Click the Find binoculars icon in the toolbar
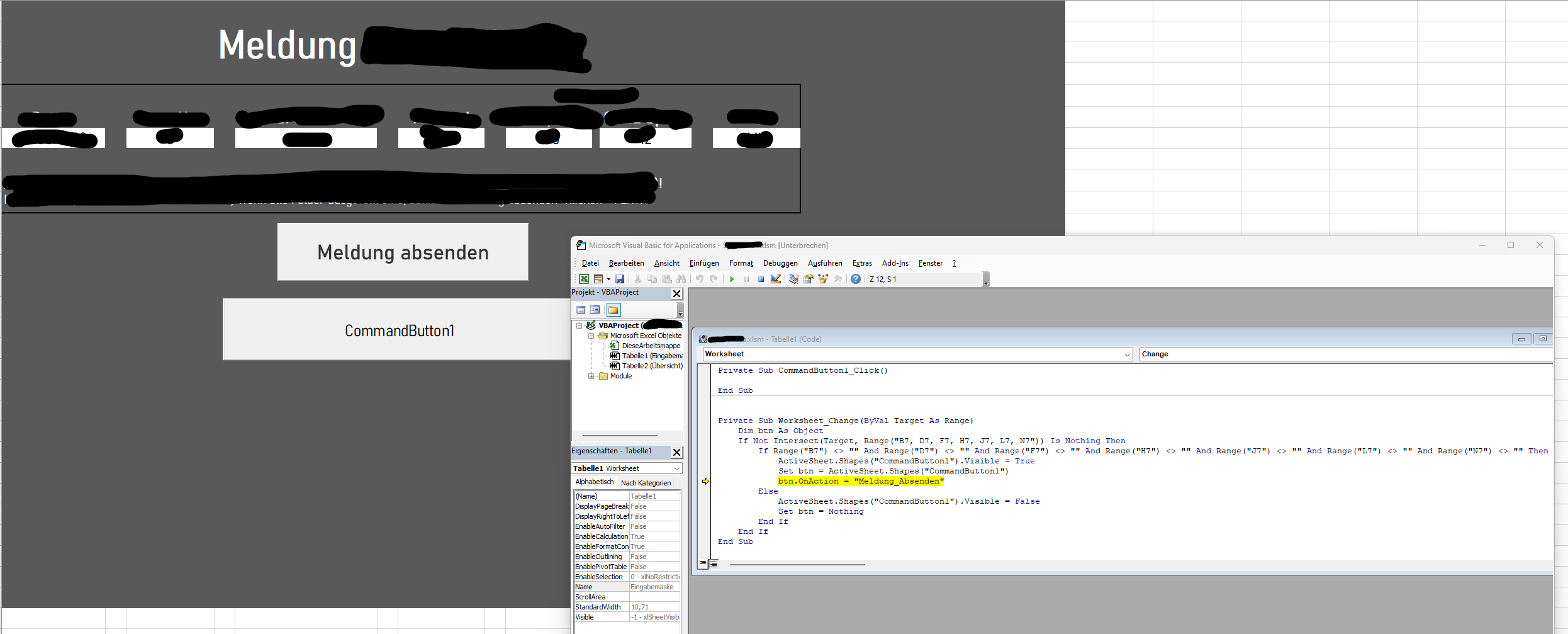Image resolution: width=1568 pixels, height=634 pixels. tap(681, 279)
